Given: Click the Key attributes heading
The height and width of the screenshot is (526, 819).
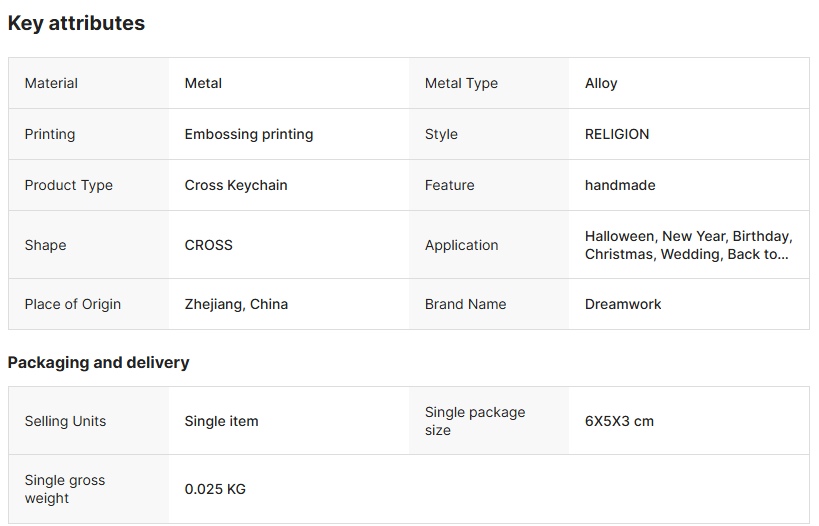Looking at the screenshot, I should [76, 23].
